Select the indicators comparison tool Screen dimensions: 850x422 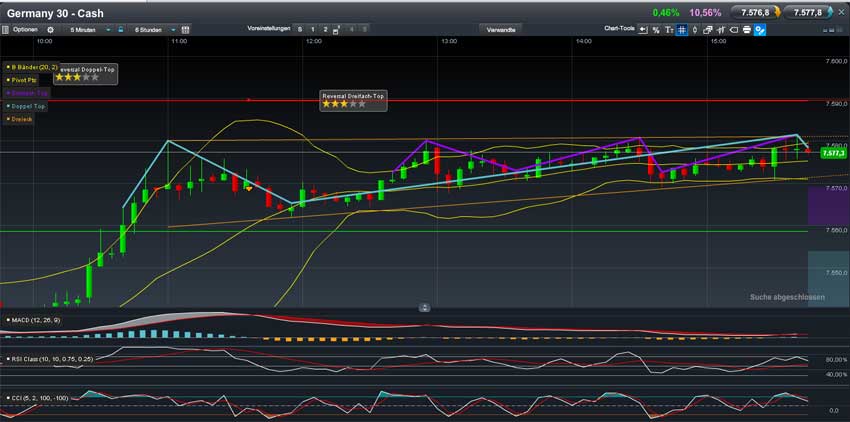(x=721, y=30)
